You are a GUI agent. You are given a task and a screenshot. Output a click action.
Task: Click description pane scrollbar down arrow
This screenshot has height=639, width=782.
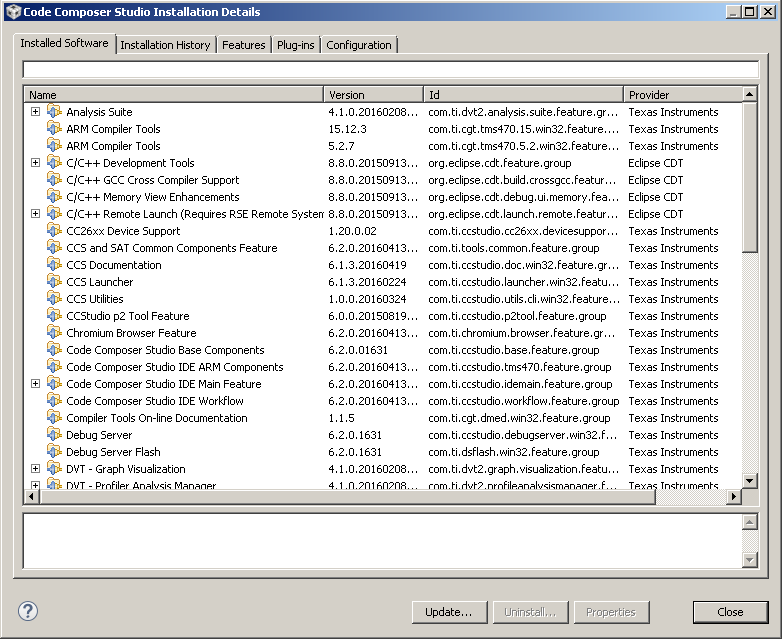tap(750, 560)
